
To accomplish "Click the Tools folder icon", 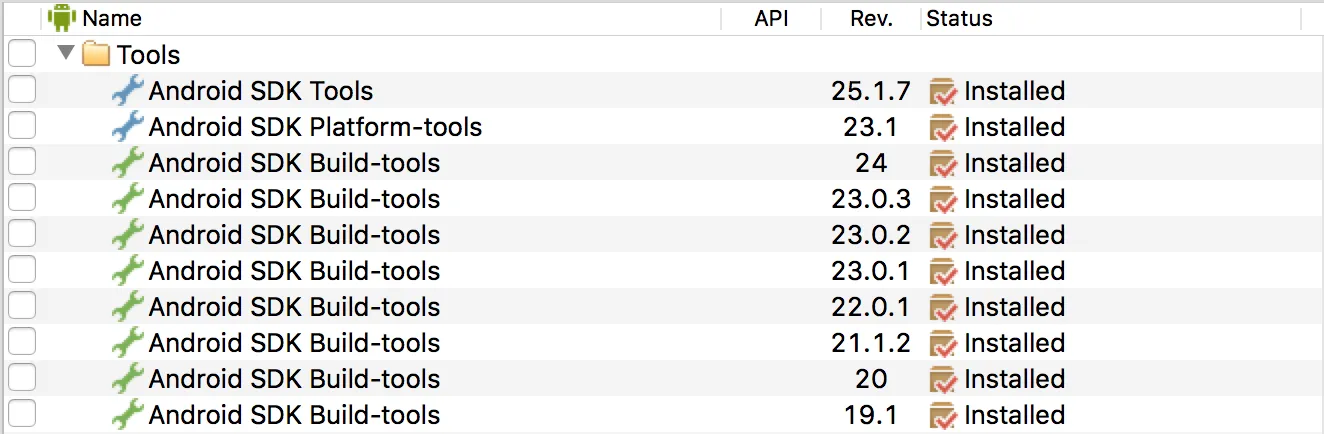I will tap(96, 54).
